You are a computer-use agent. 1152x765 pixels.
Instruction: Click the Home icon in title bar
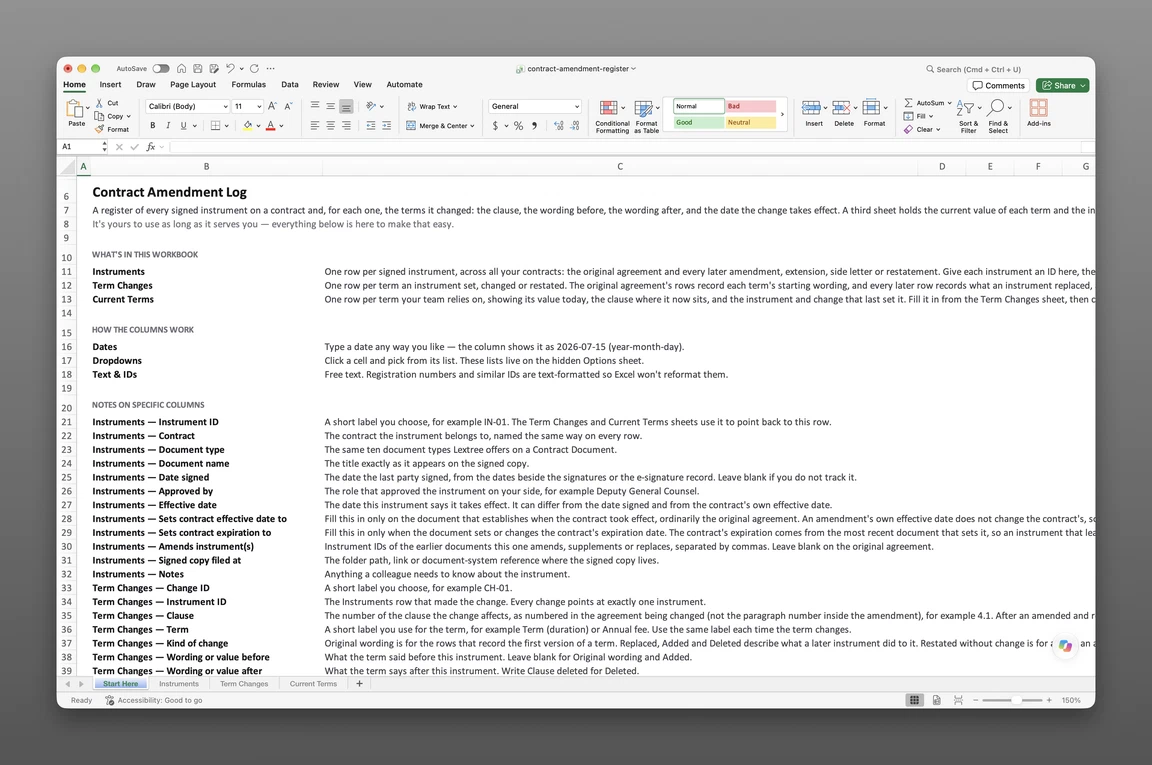click(181, 68)
